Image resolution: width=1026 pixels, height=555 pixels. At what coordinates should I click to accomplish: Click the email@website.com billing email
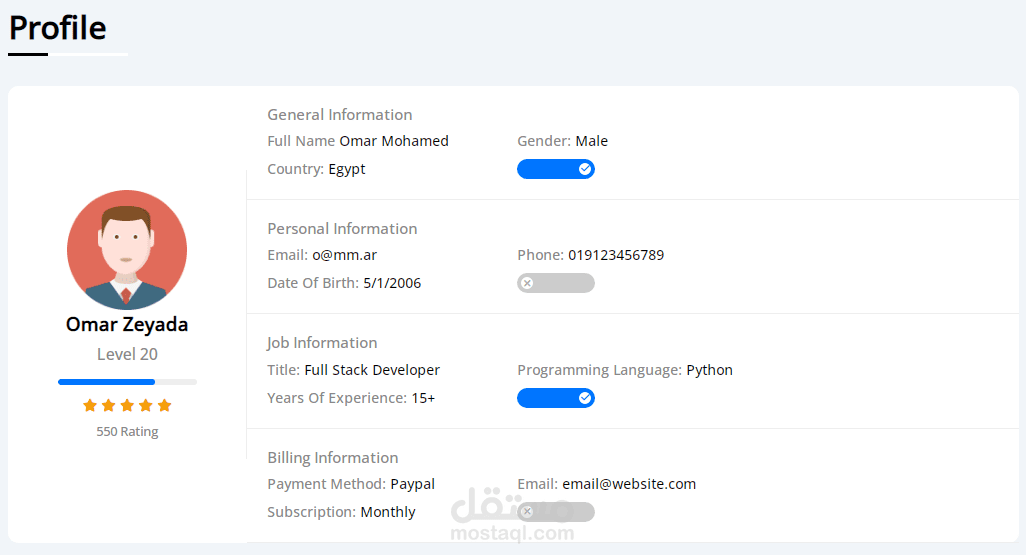(629, 484)
